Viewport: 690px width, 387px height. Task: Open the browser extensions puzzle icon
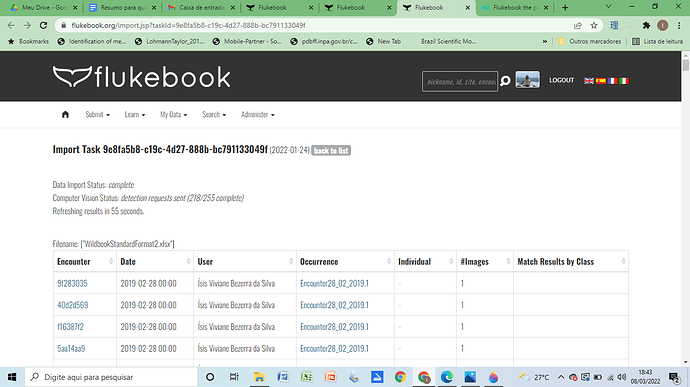646,26
